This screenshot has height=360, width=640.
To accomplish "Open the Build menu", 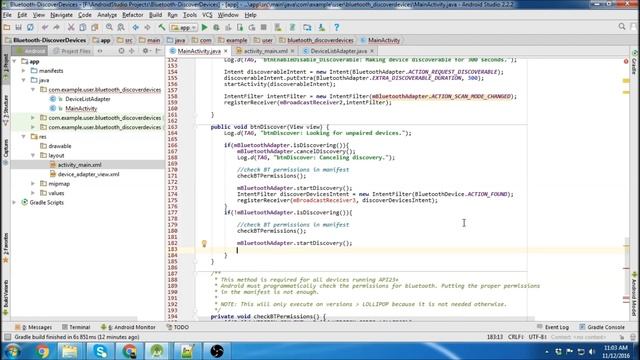I will pyautogui.click(x=155, y=15).
